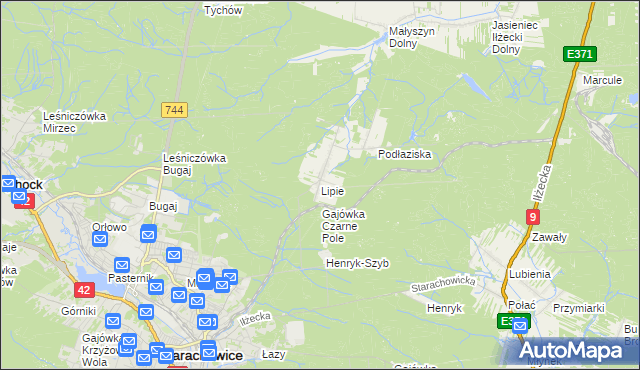
Task: Click the green E371 shield near Marcule
Action: click(580, 54)
